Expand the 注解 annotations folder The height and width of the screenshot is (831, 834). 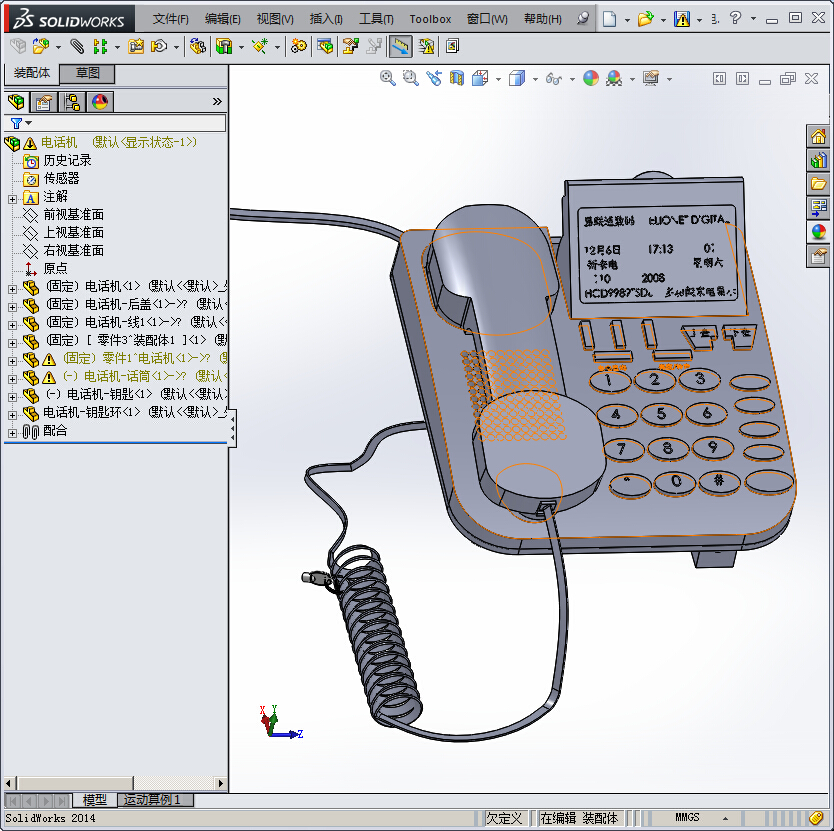[12, 200]
